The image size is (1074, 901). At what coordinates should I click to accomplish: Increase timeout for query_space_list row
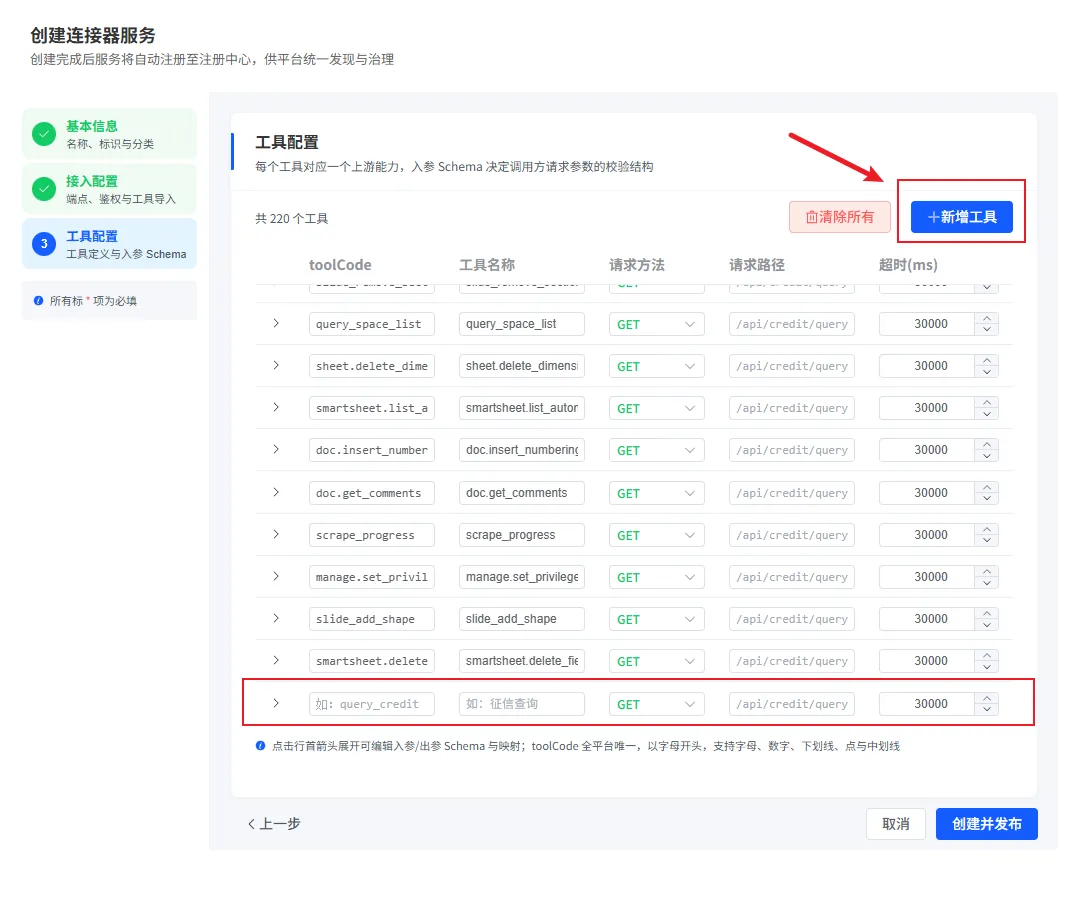(x=987, y=319)
